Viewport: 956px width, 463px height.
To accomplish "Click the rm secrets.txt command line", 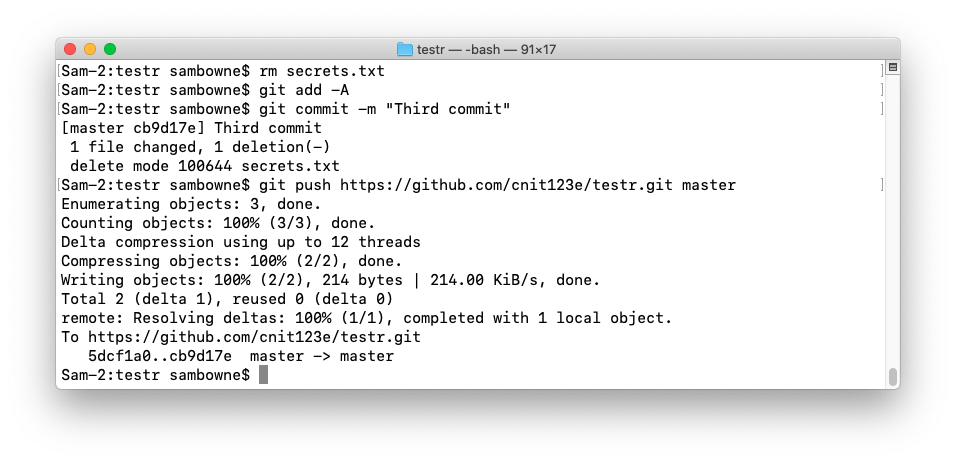I will tap(223, 71).
